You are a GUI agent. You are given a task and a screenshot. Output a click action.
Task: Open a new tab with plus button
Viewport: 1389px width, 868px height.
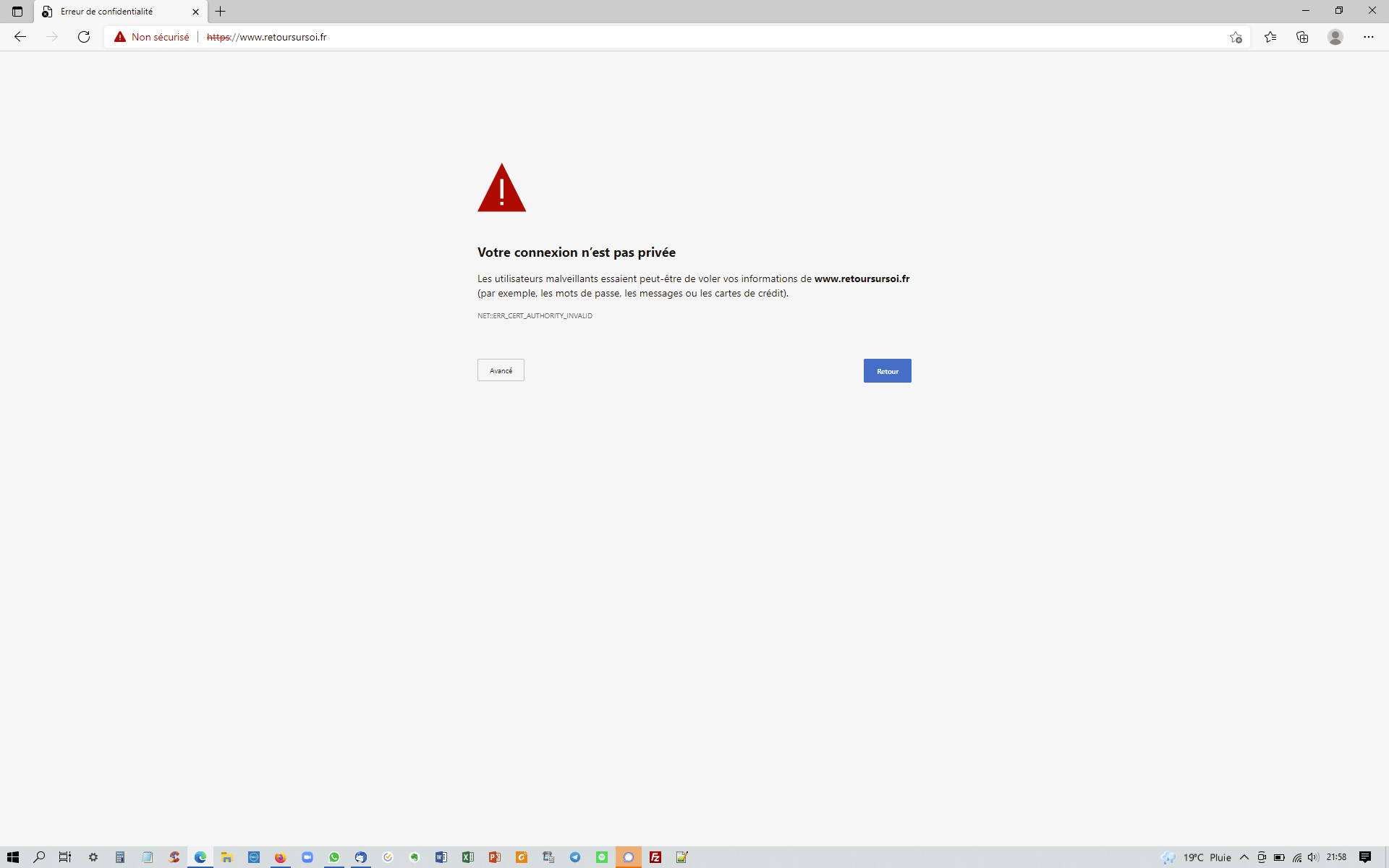221,12
